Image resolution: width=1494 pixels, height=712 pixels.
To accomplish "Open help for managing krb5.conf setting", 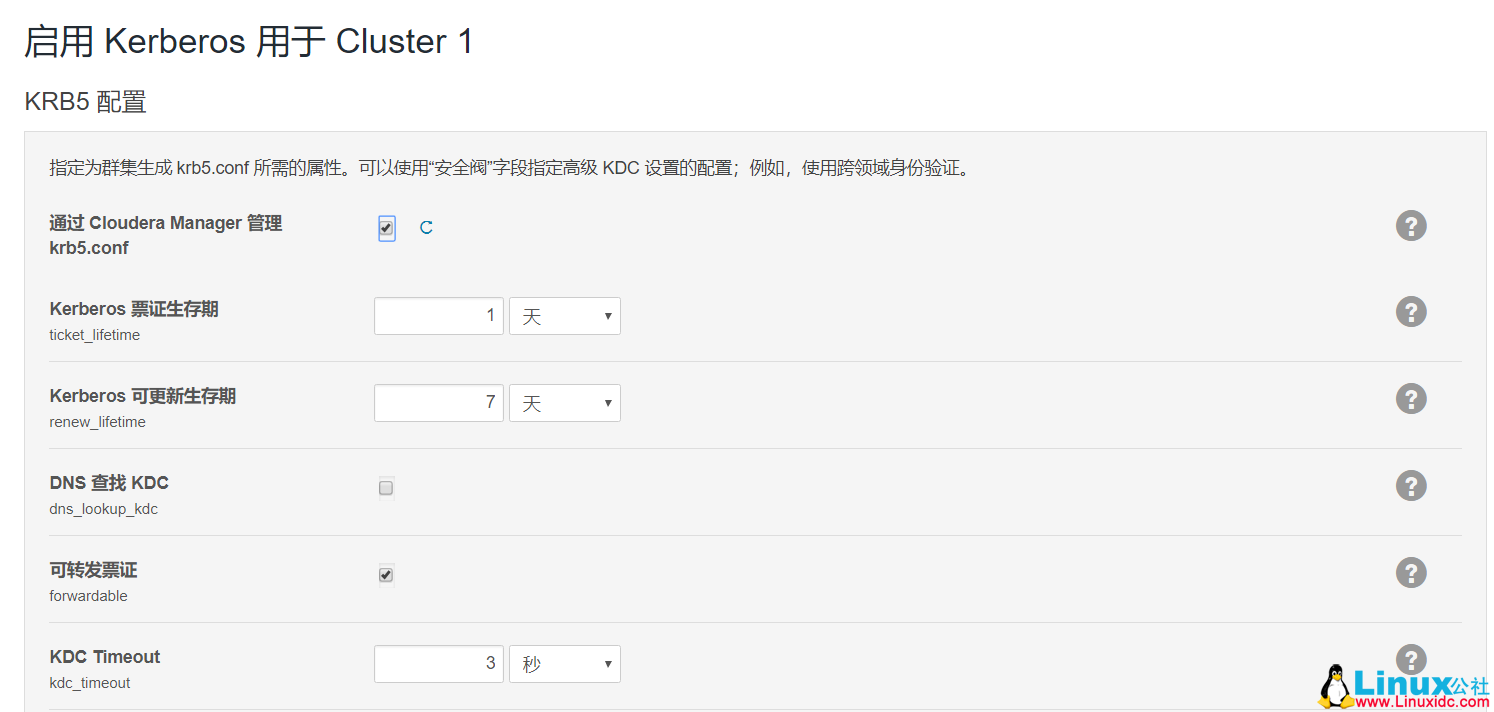I will [1411, 226].
